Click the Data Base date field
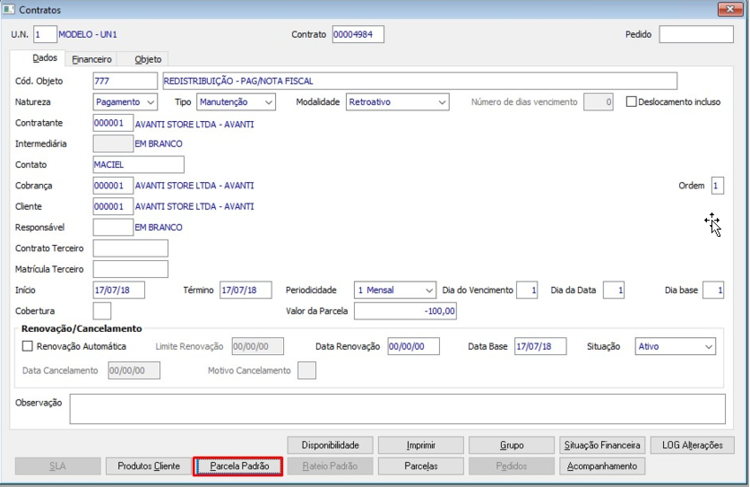Image resolution: width=750 pixels, height=487 pixels. pyautogui.click(x=540, y=346)
